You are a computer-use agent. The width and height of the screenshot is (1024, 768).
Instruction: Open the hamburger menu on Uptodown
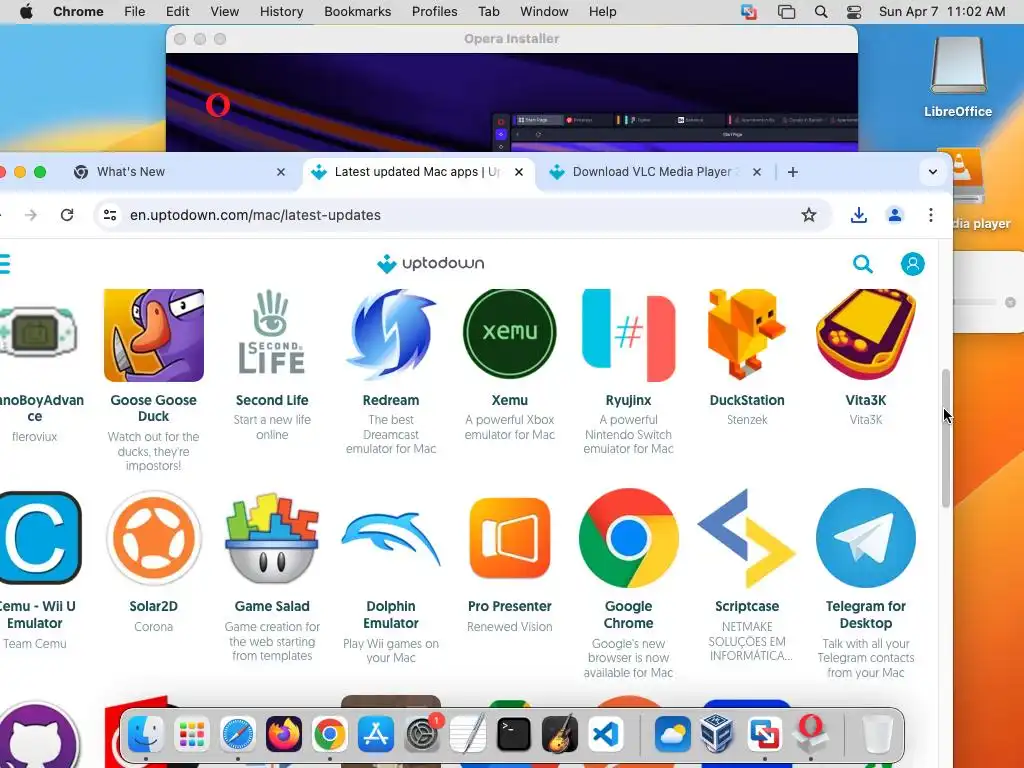click(5, 264)
